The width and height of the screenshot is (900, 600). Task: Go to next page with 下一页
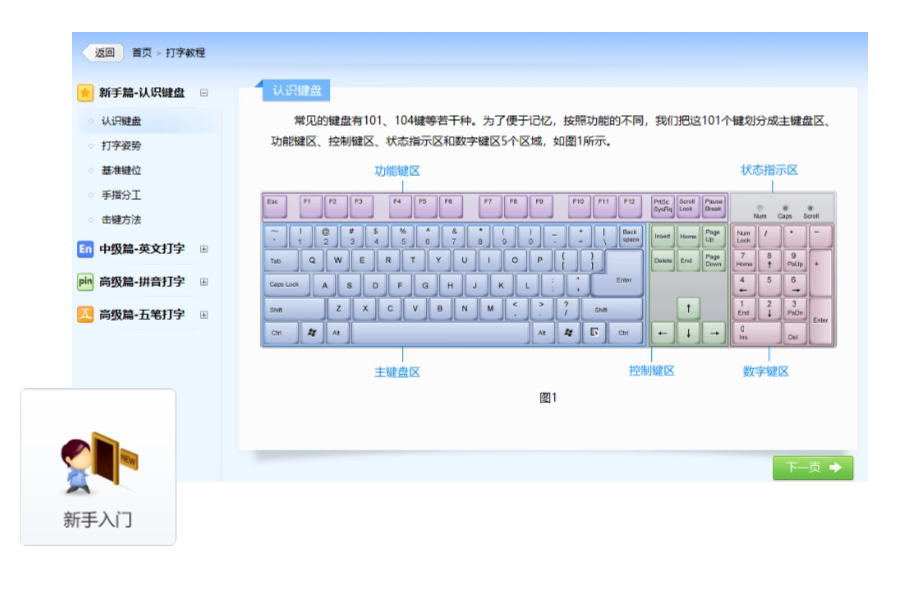click(812, 467)
